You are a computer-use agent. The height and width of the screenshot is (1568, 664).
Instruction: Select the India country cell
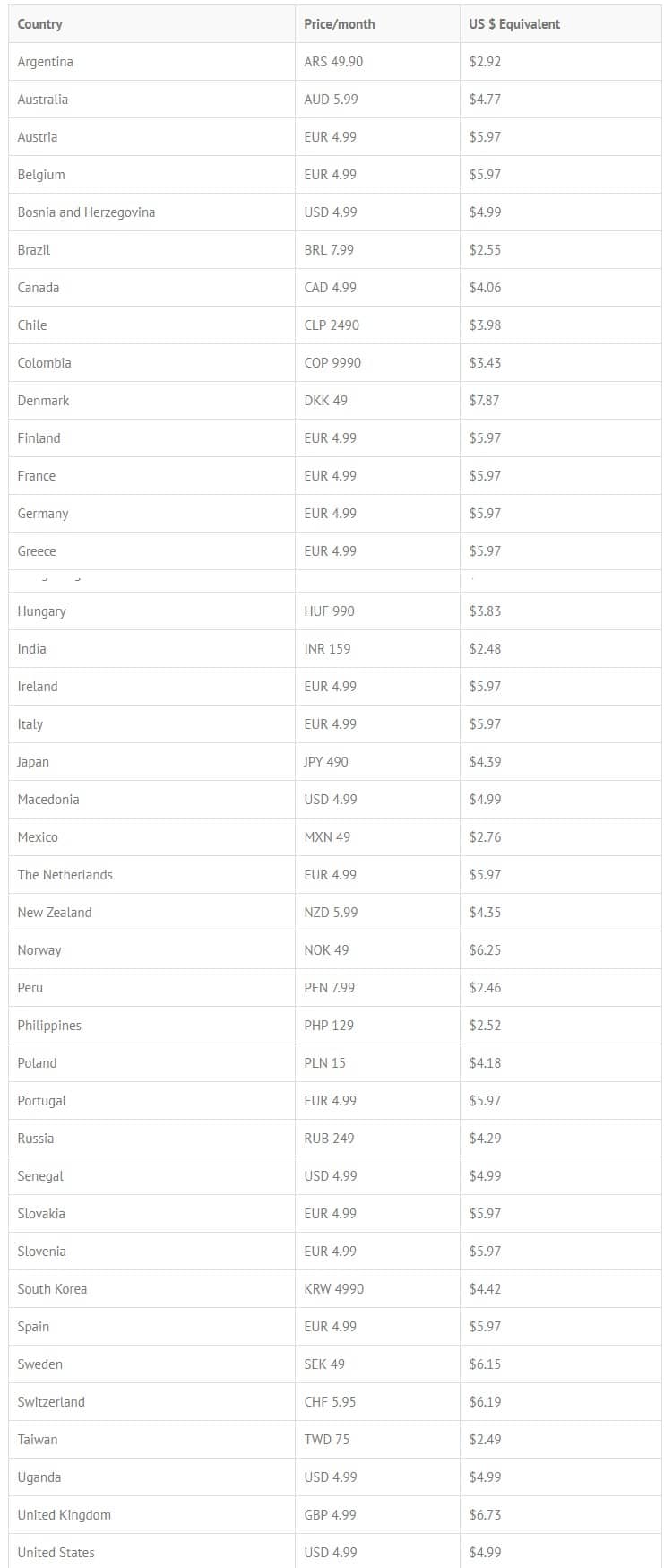pos(151,649)
